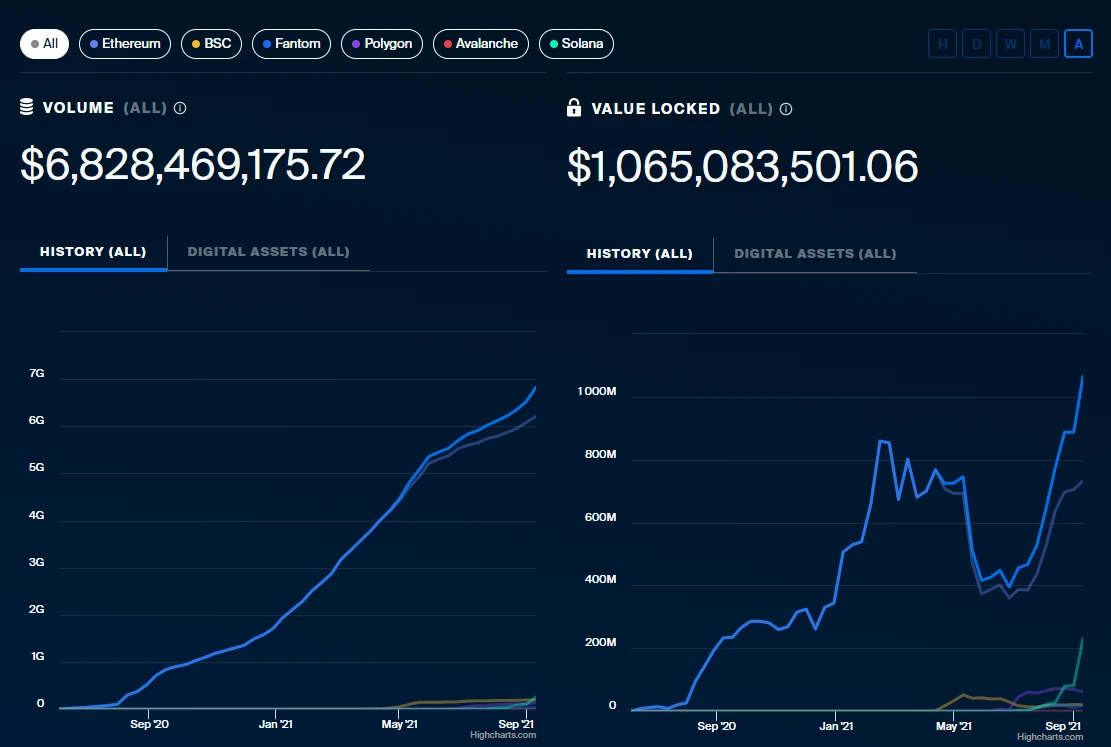The width and height of the screenshot is (1111, 747).
Task: Switch time range to hourly (H)
Action: (942, 44)
